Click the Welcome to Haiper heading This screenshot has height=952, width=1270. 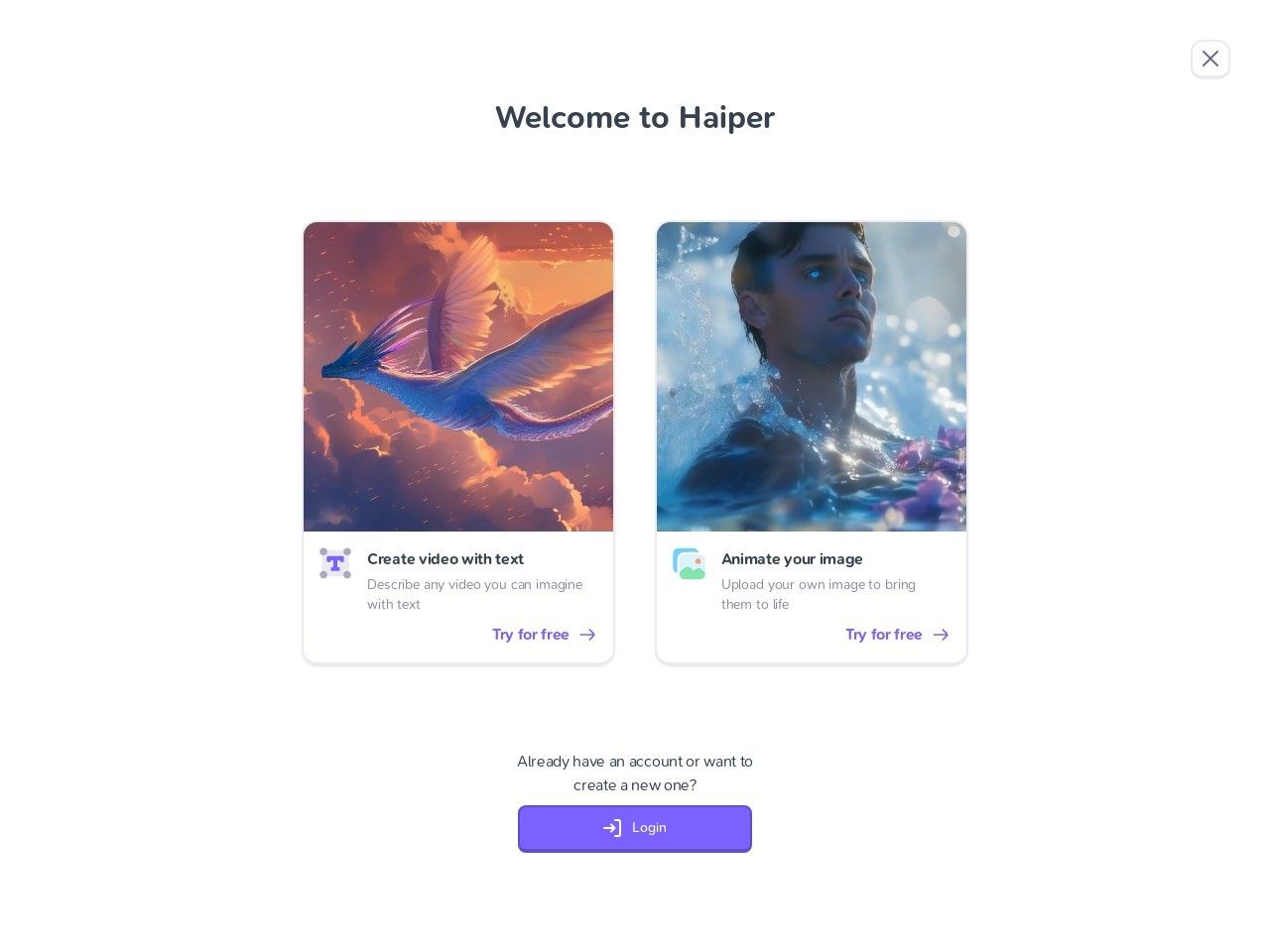[635, 117]
